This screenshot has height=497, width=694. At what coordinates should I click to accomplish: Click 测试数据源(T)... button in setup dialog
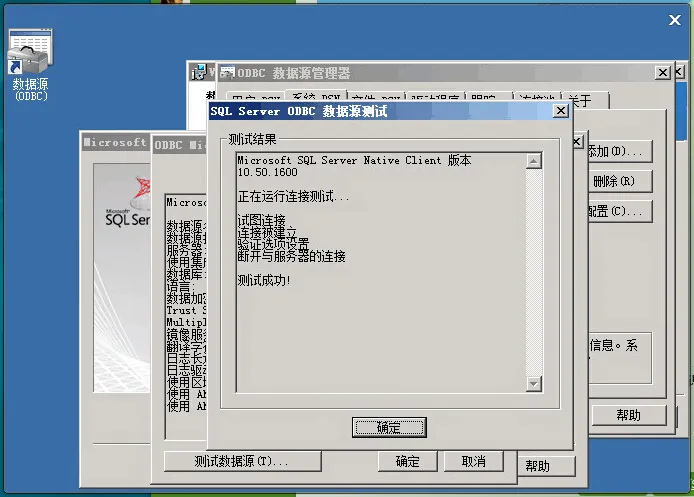point(243,461)
